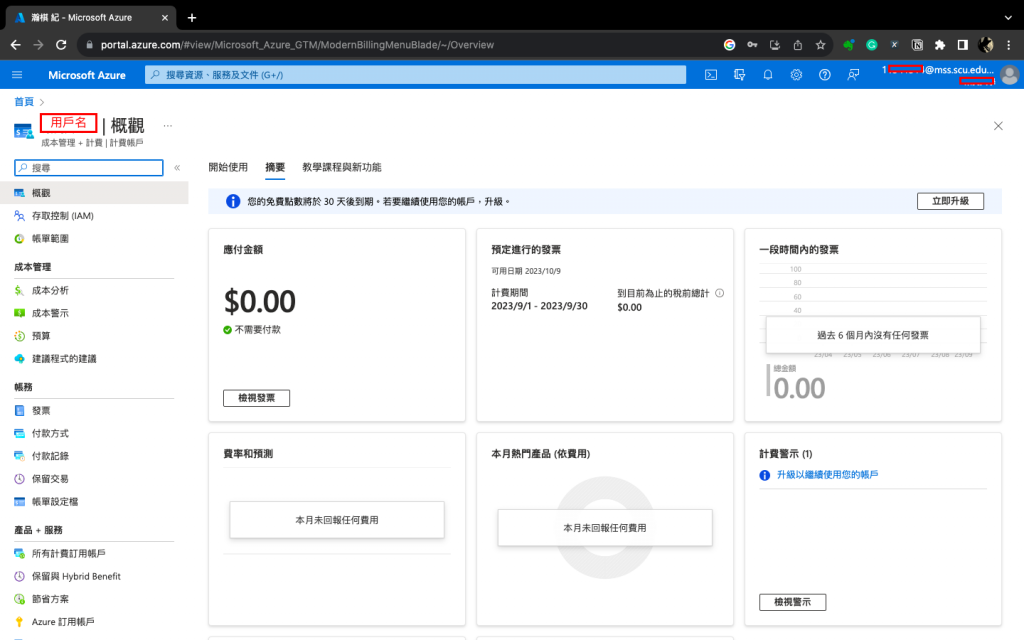Image resolution: width=1024 pixels, height=640 pixels.
Task: Open the tab search chevron in Chrome
Action: [1009, 18]
